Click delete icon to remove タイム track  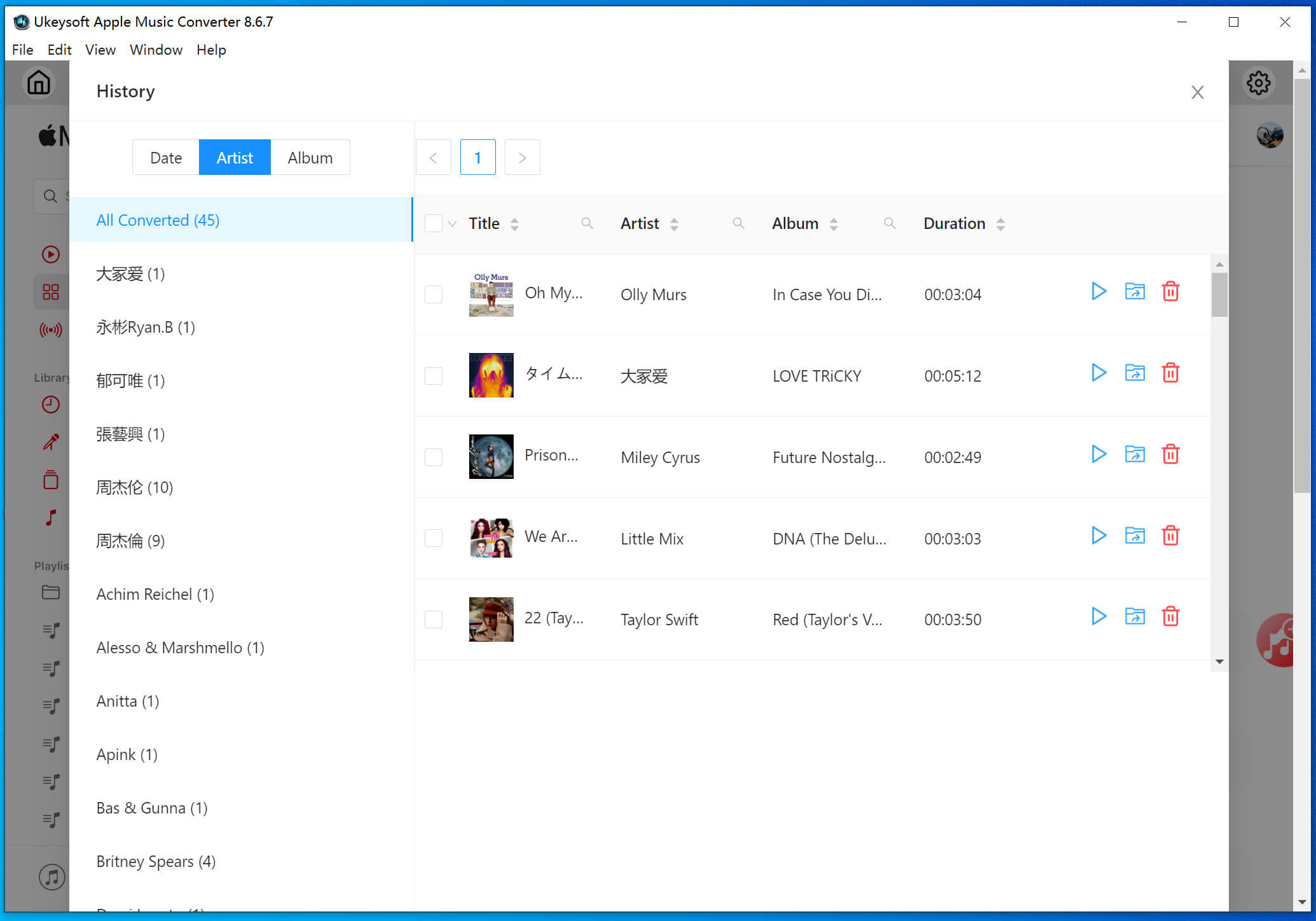pyautogui.click(x=1171, y=374)
